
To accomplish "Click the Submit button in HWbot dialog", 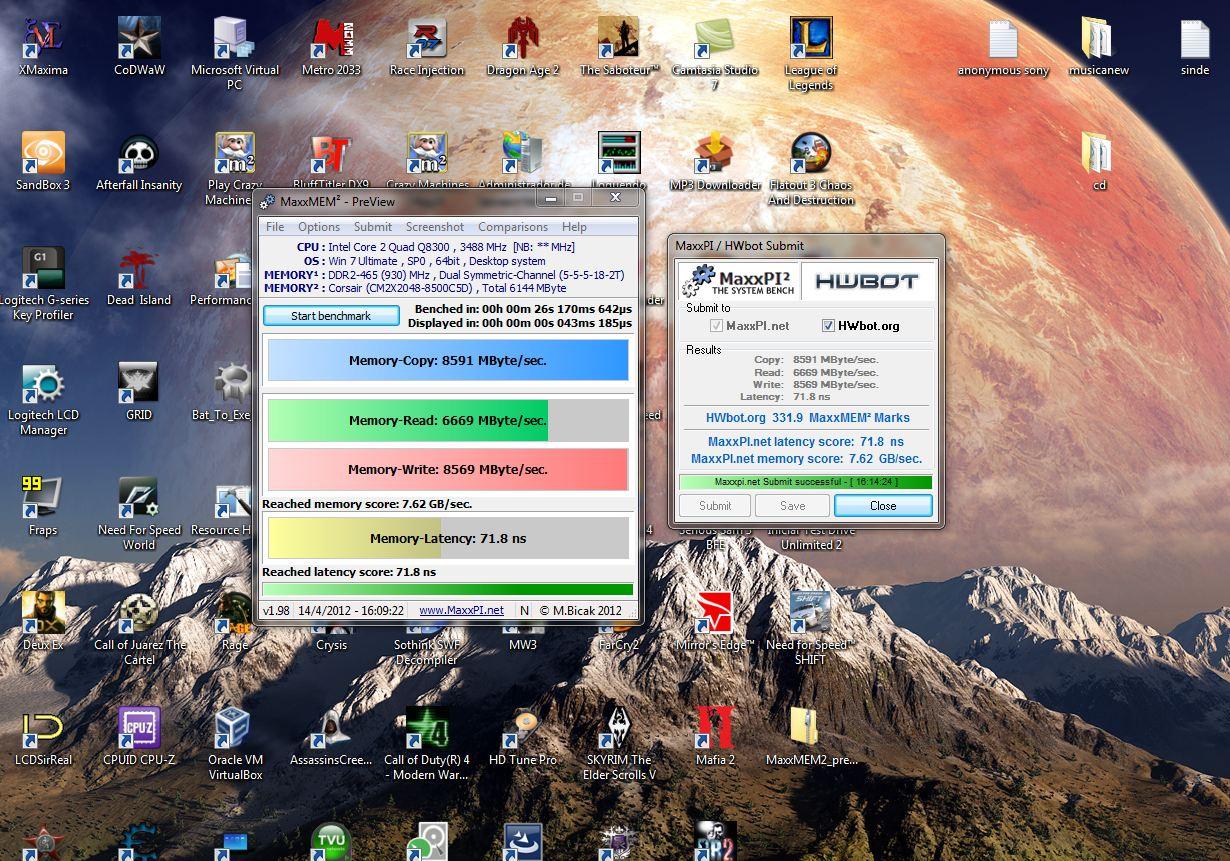I will coord(715,505).
